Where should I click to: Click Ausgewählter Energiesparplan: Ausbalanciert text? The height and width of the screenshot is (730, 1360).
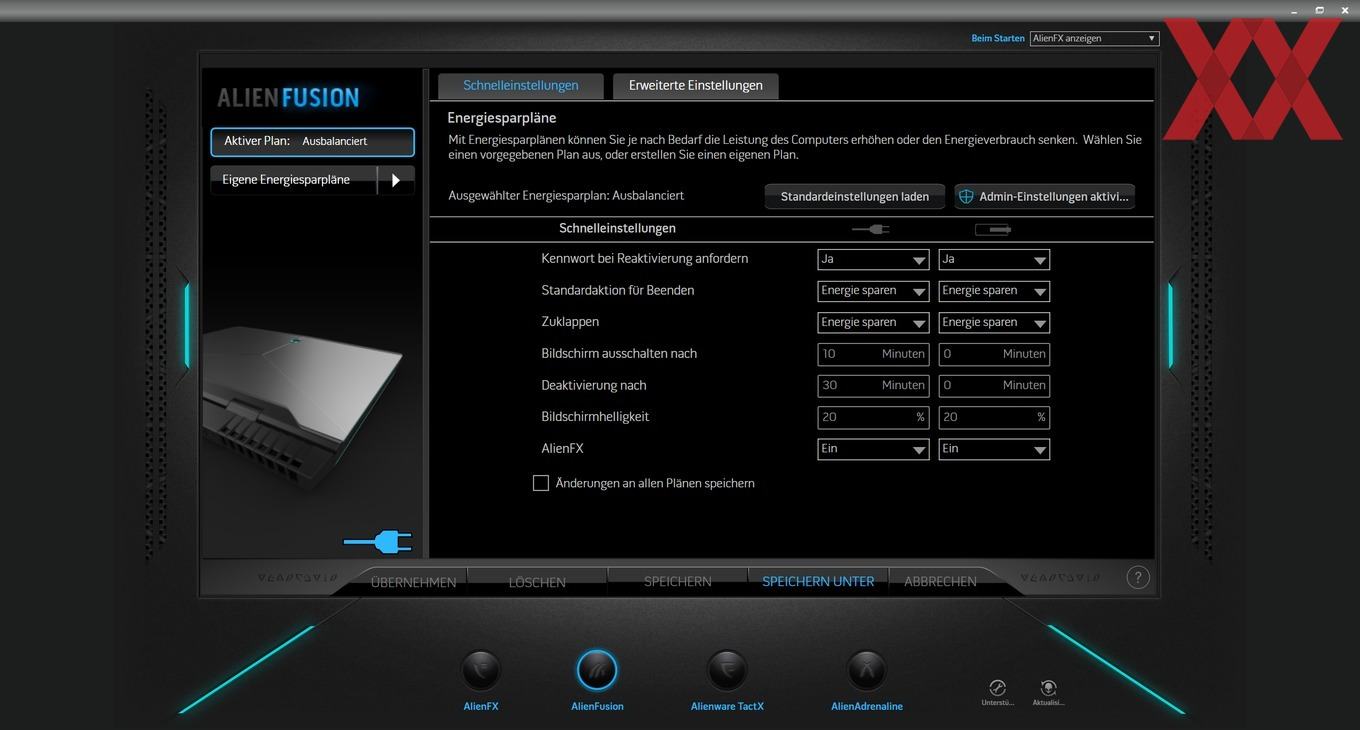coord(566,196)
